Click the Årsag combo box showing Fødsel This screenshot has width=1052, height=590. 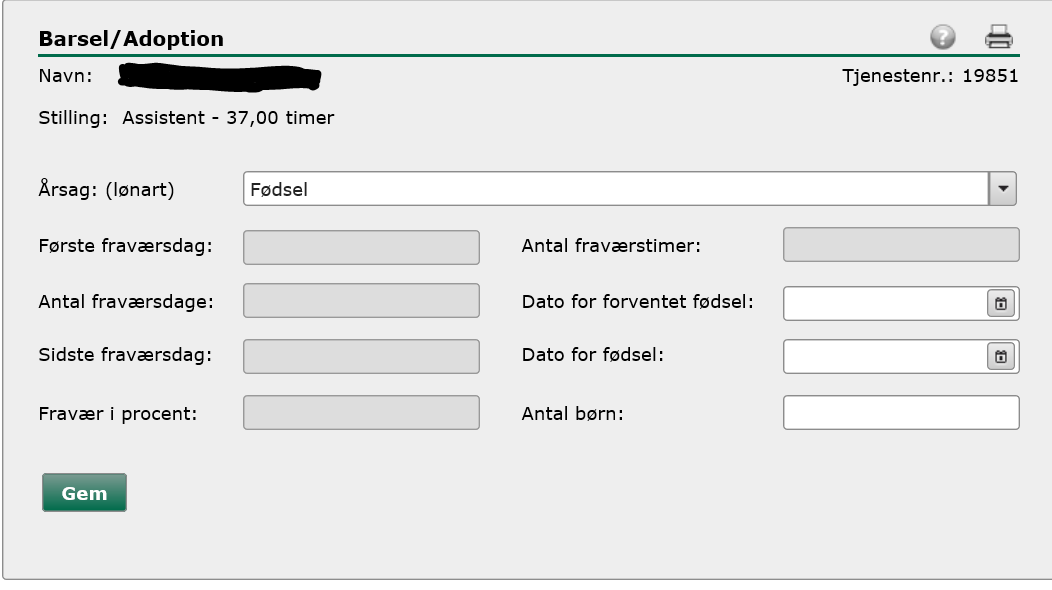(615, 188)
